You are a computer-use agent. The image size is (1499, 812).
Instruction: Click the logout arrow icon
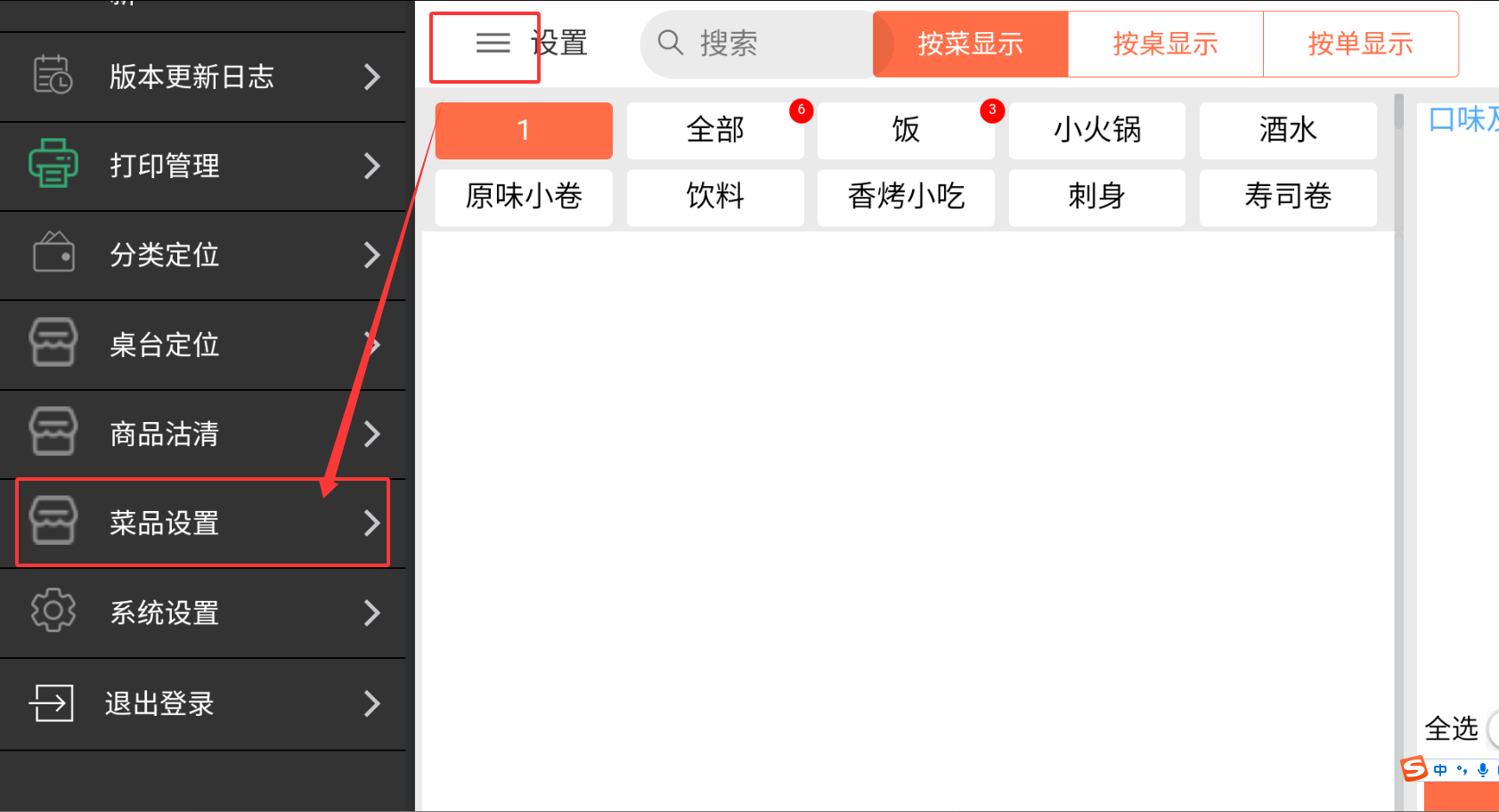tap(52, 702)
